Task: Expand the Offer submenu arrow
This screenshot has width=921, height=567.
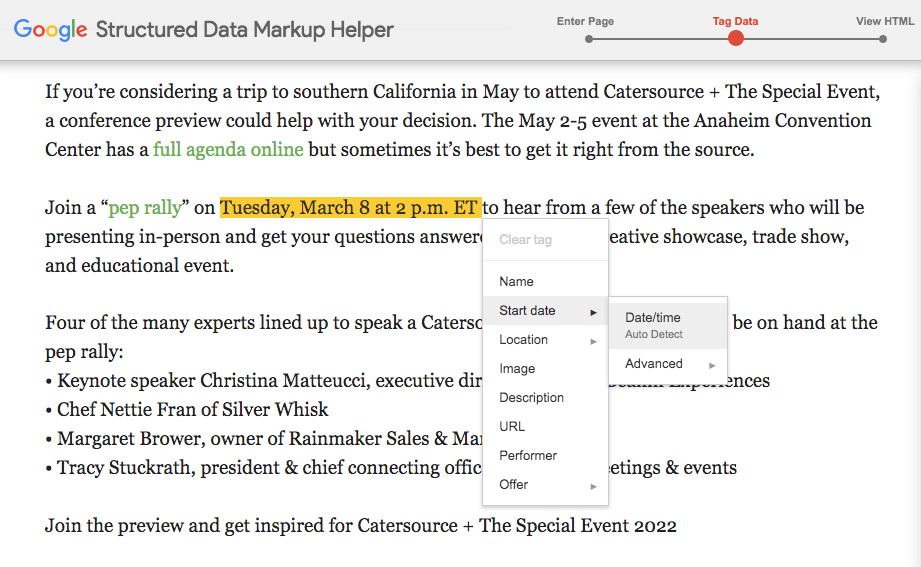Action: coord(593,486)
